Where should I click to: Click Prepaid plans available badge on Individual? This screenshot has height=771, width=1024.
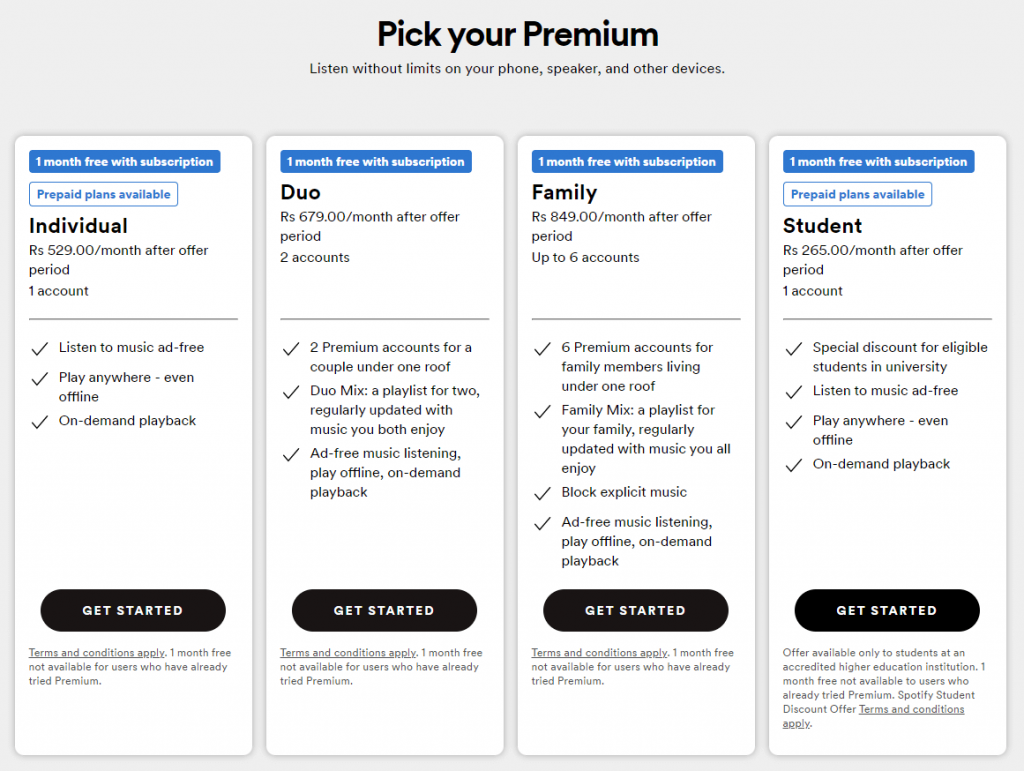click(103, 195)
